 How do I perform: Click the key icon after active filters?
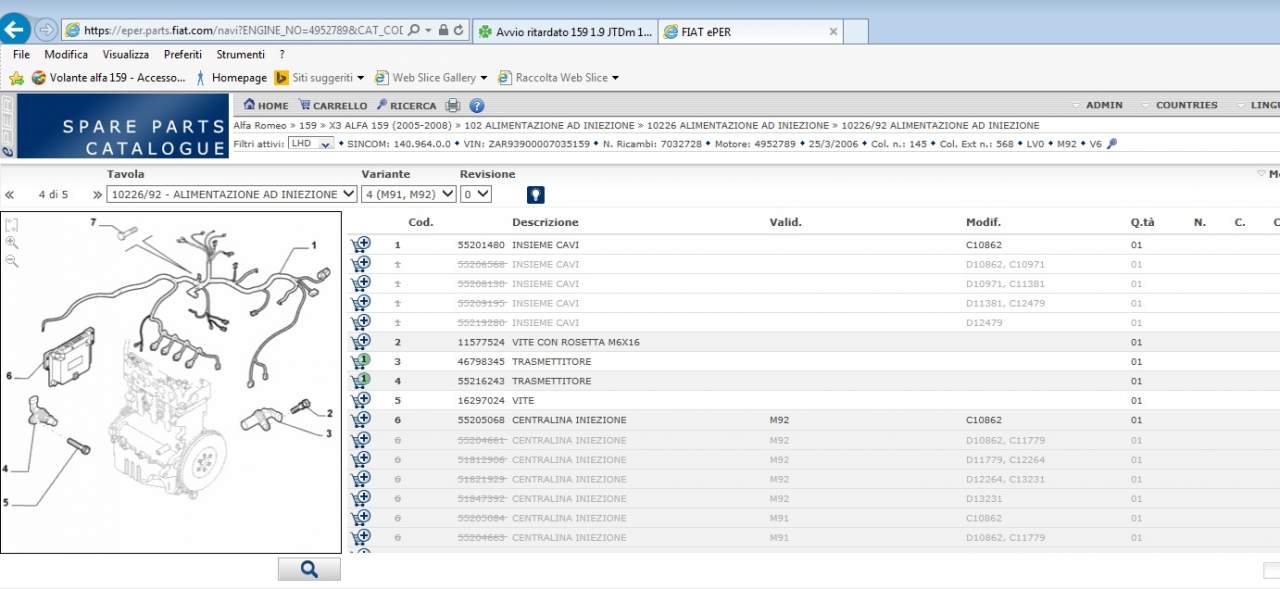point(1112,144)
